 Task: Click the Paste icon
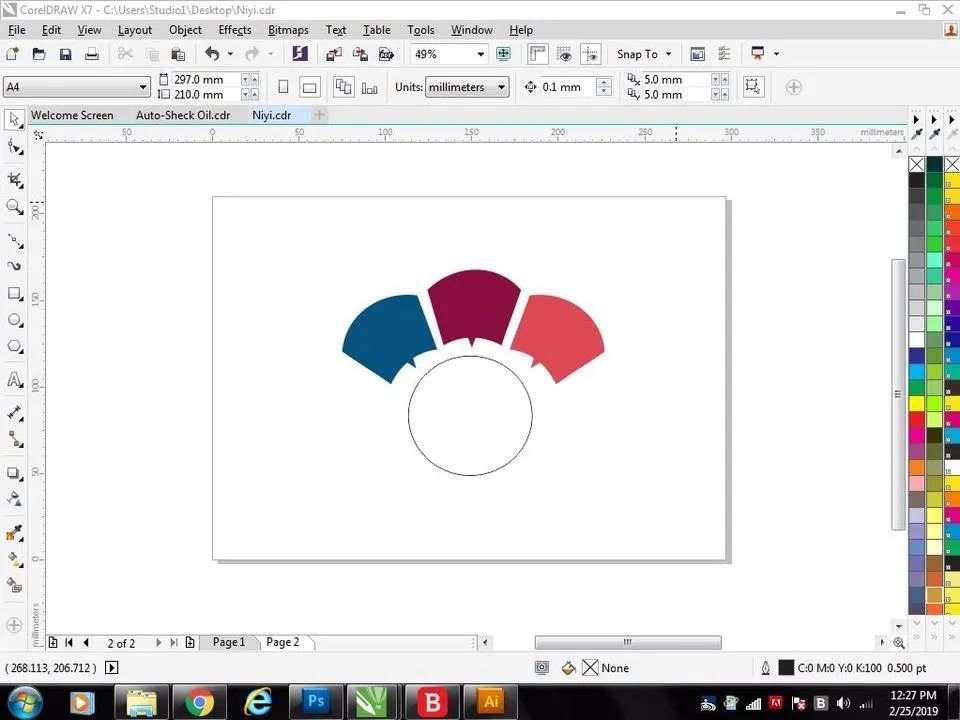(178, 54)
